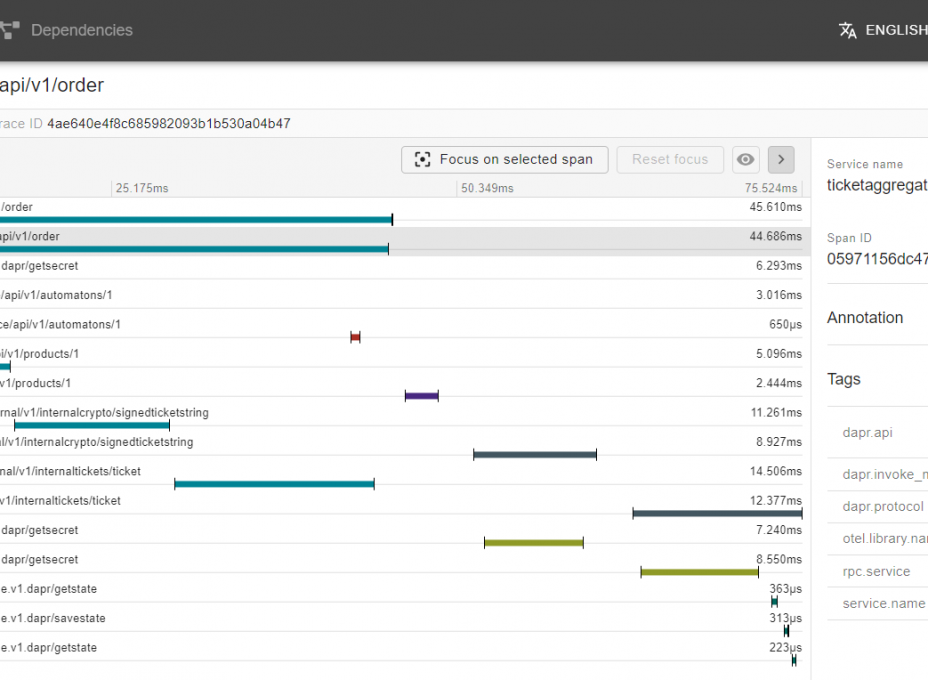Image resolution: width=928 pixels, height=680 pixels.
Task: Open the ENGLISH language selector
Action: point(895,30)
